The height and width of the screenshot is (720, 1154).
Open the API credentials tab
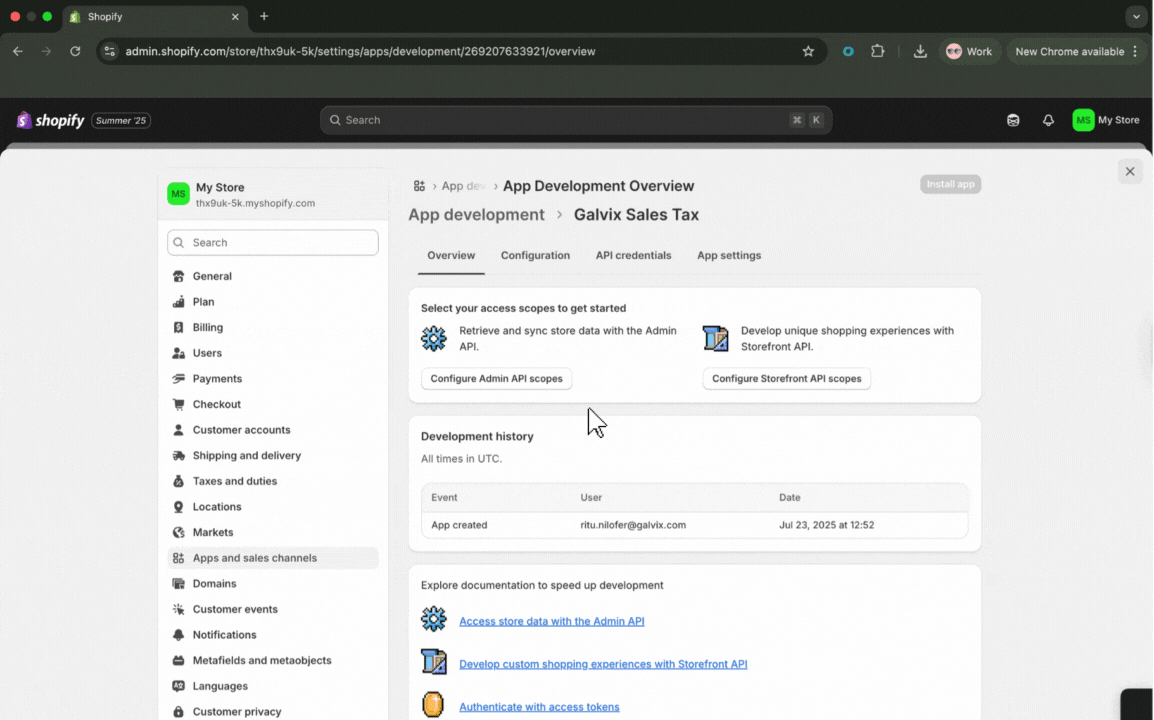click(x=634, y=255)
